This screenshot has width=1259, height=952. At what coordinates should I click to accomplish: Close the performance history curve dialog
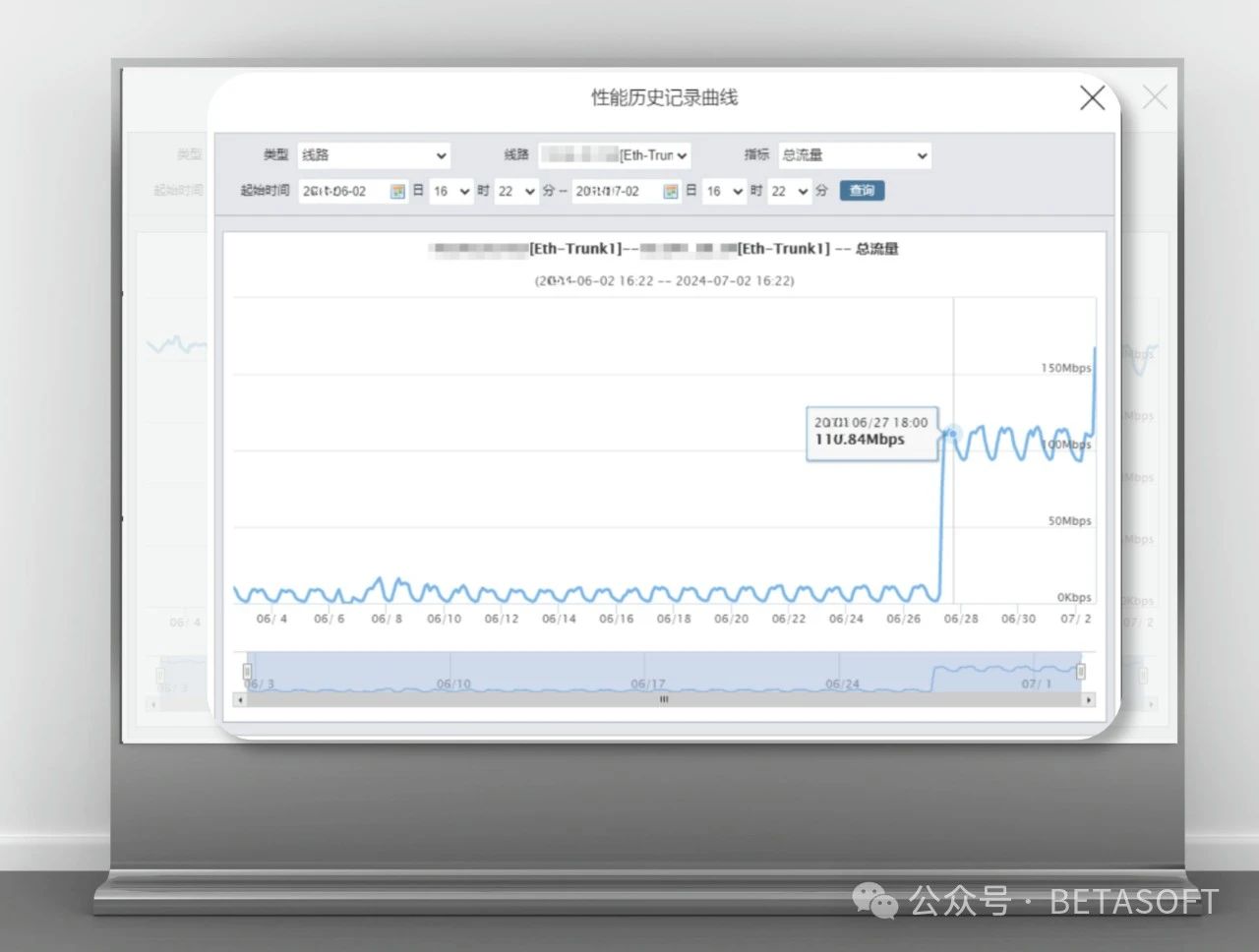pos(1092,97)
